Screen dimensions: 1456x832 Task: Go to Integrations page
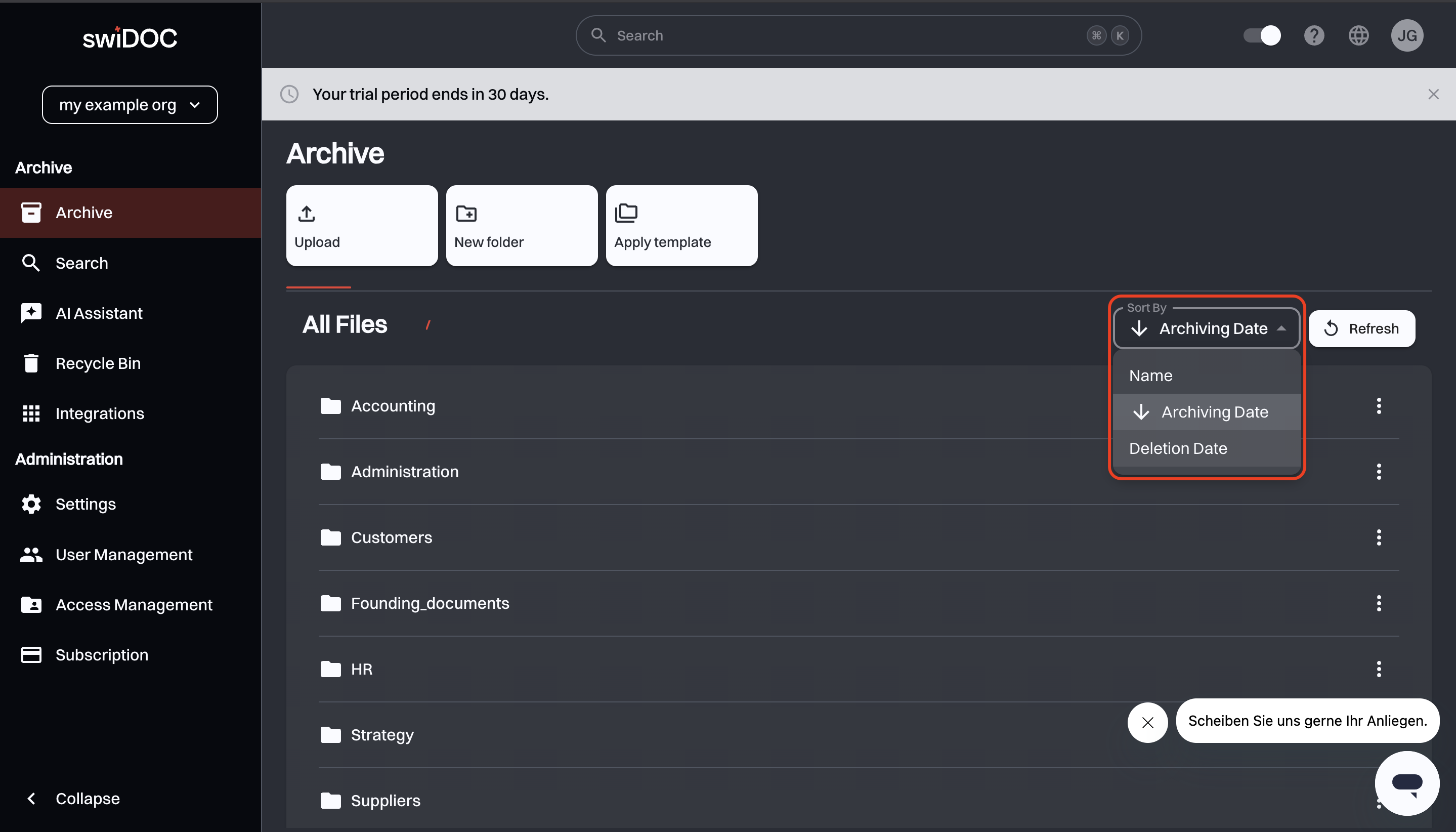130,413
